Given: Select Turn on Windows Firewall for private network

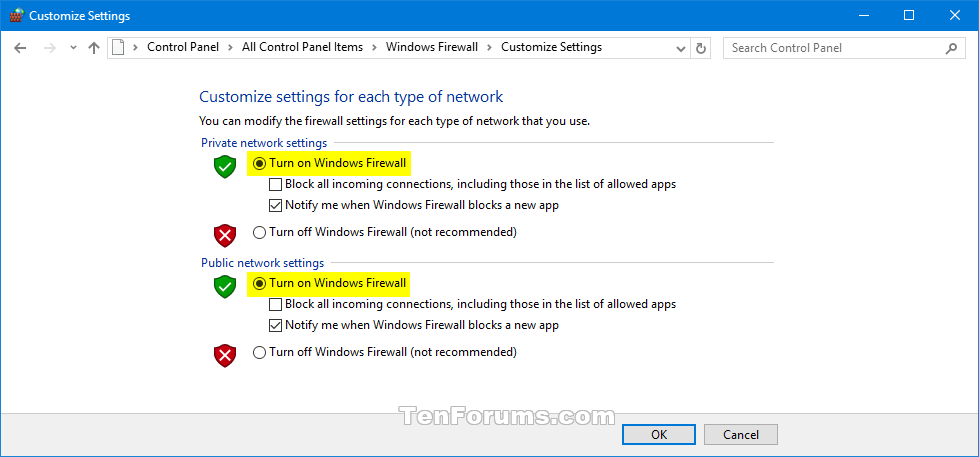Looking at the screenshot, I should point(330,164).
